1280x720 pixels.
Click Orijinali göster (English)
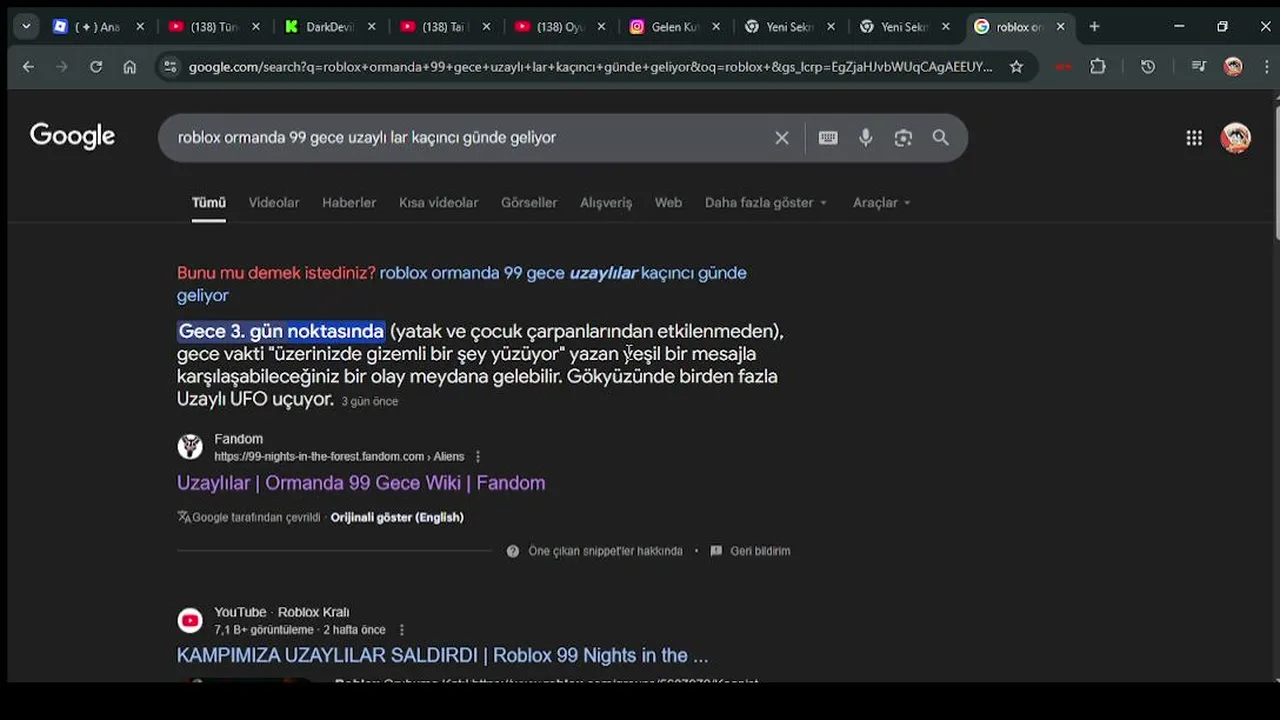(x=397, y=517)
